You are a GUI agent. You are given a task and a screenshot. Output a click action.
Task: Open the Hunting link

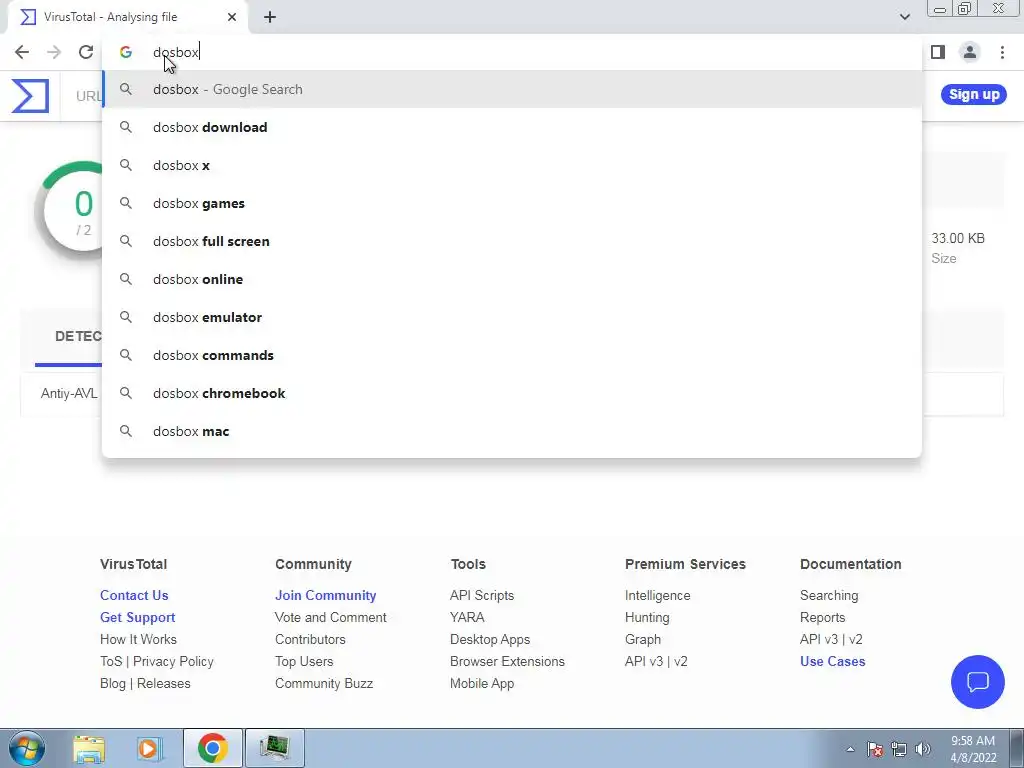pyautogui.click(x=647, y=617)
